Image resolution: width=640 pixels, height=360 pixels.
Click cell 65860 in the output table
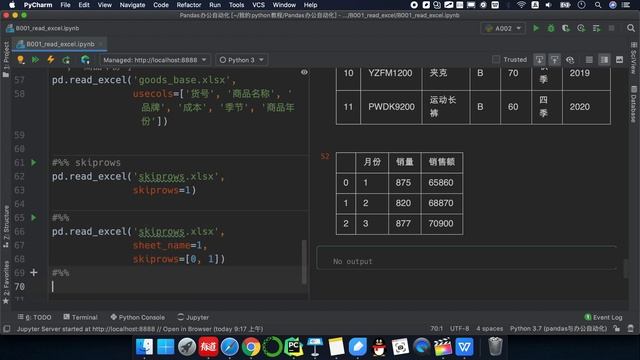(441, 182)
